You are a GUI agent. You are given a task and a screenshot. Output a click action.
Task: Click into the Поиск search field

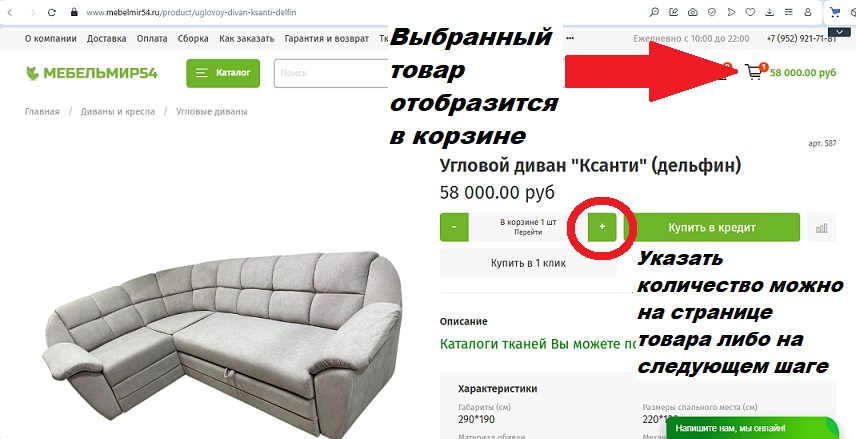(331, 73)
